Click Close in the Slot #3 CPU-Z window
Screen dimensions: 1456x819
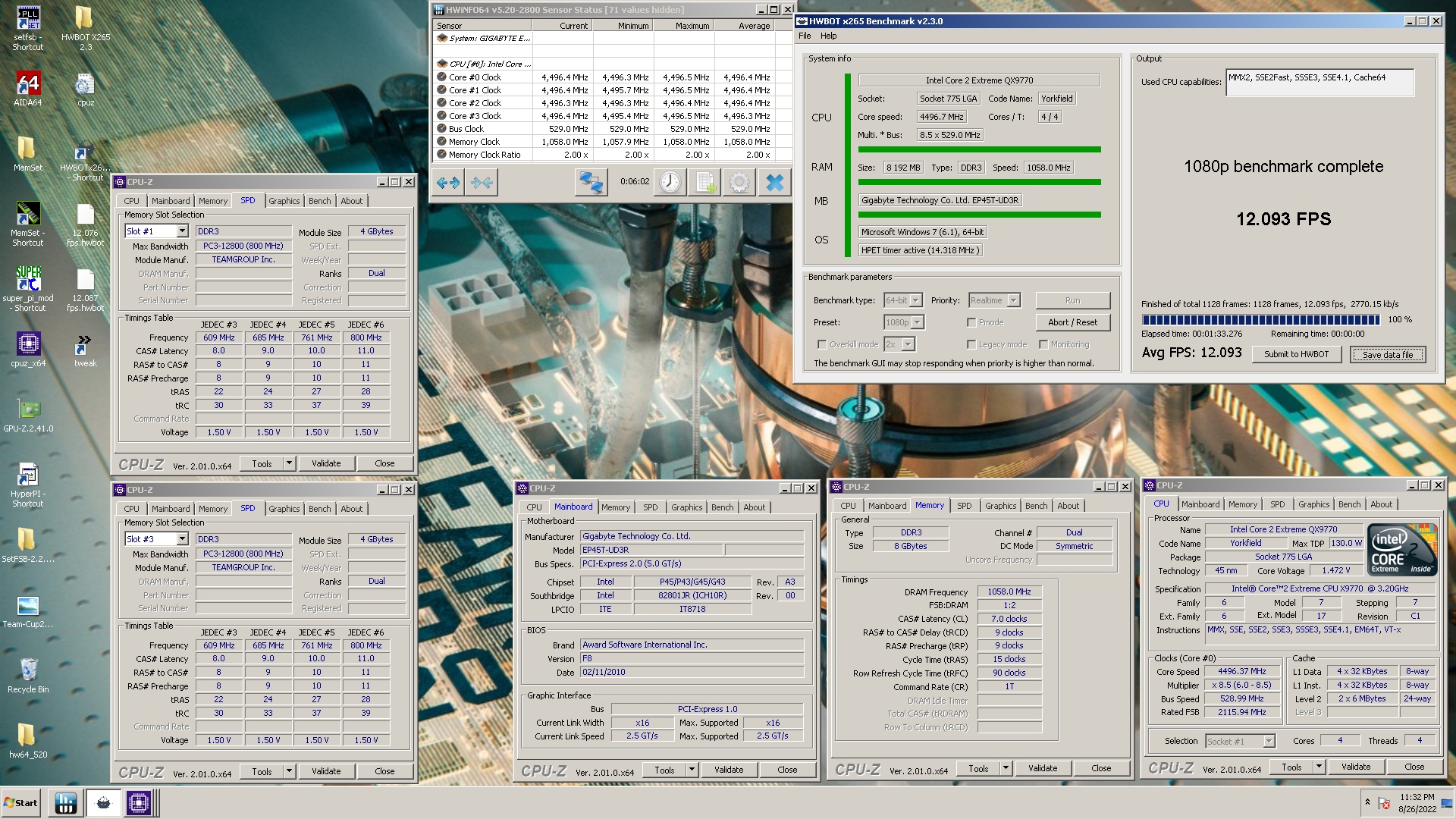384,771
